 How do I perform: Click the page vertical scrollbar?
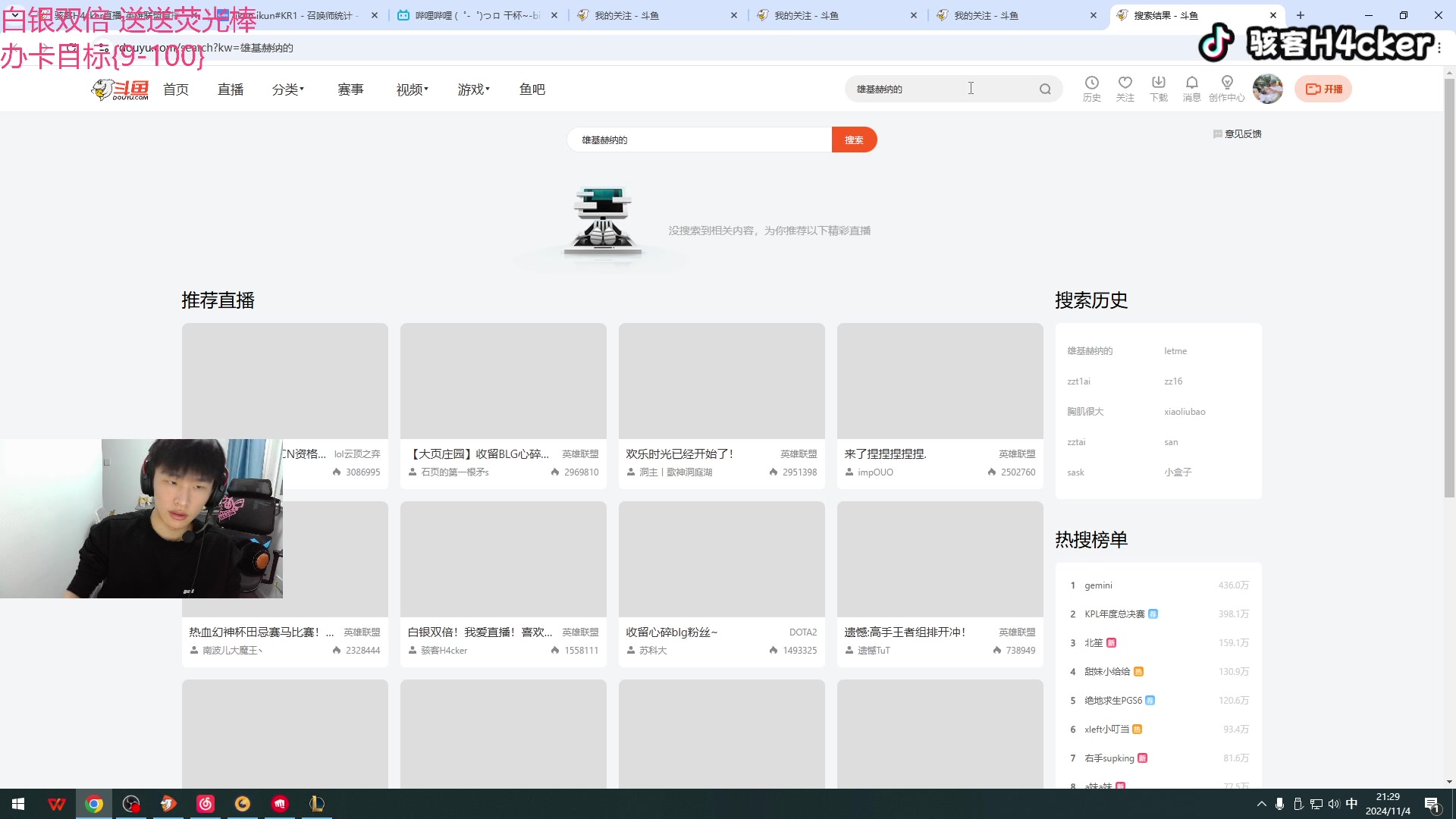[1449, 288]
